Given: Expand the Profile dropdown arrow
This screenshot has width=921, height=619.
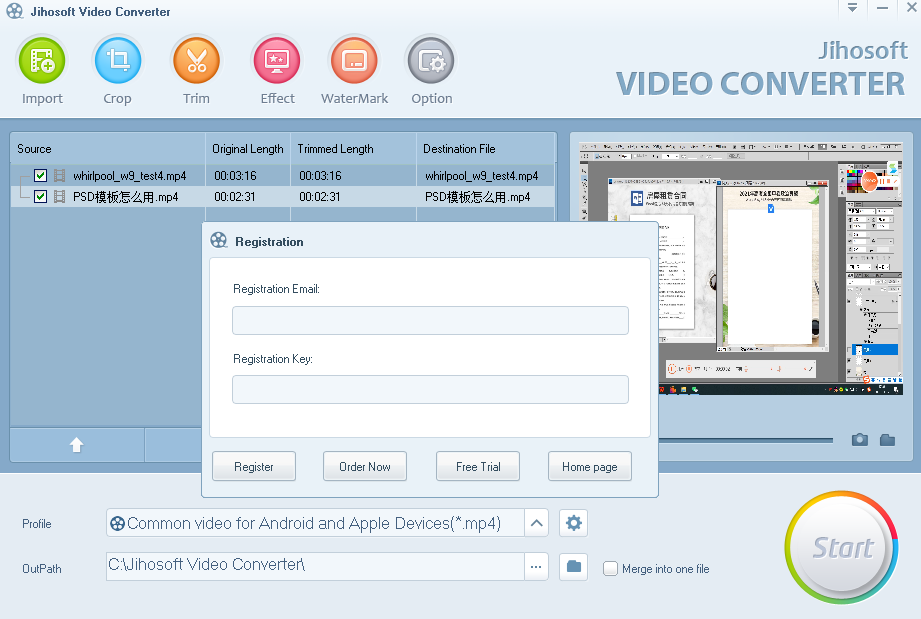Looking at the screenshot, I should [536, 523].
